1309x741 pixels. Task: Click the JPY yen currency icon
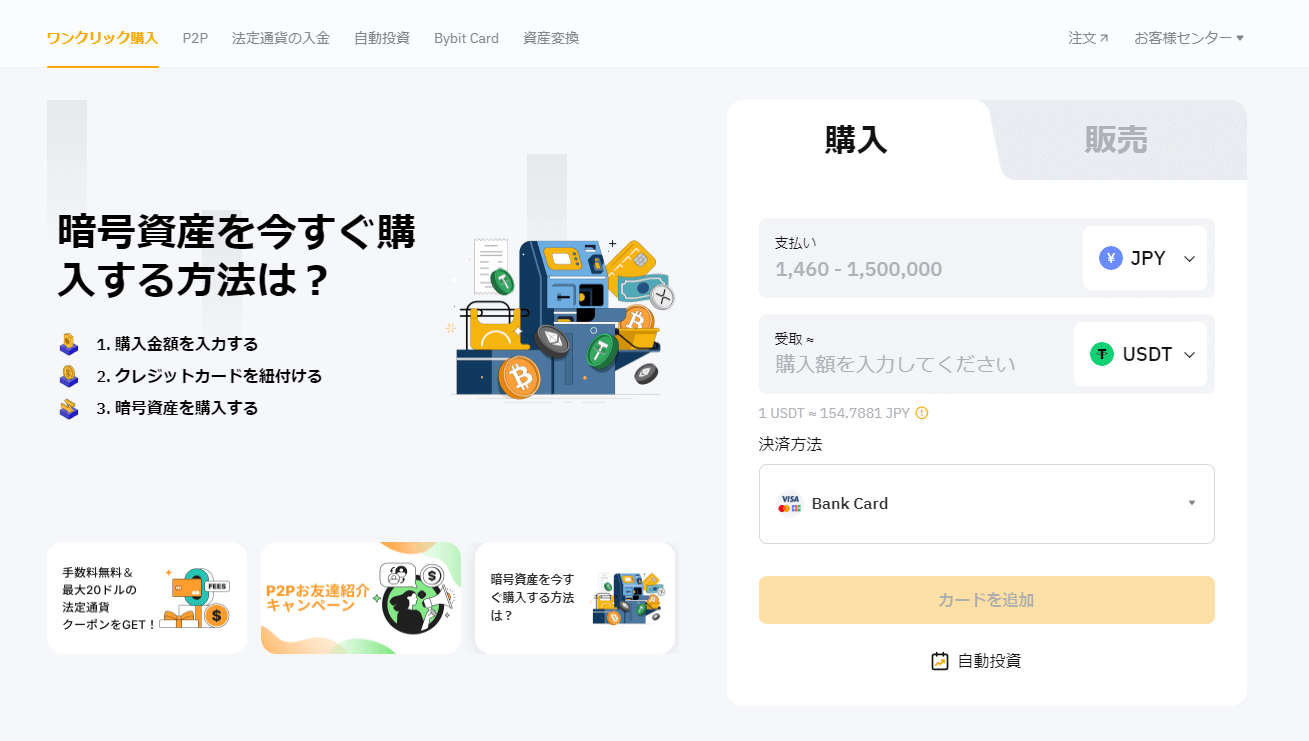coord(1111,258)
